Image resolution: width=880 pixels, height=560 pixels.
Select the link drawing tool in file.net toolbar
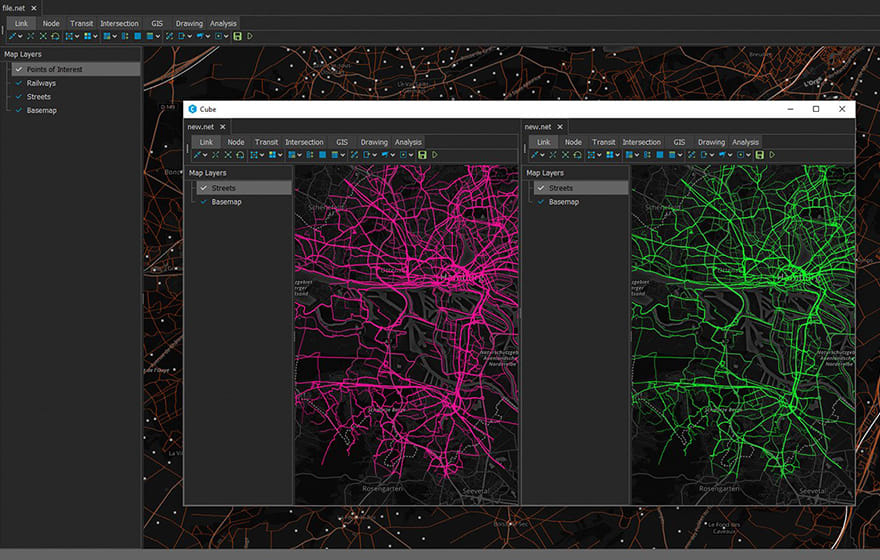pyautogui.click(x=12, y=36)
